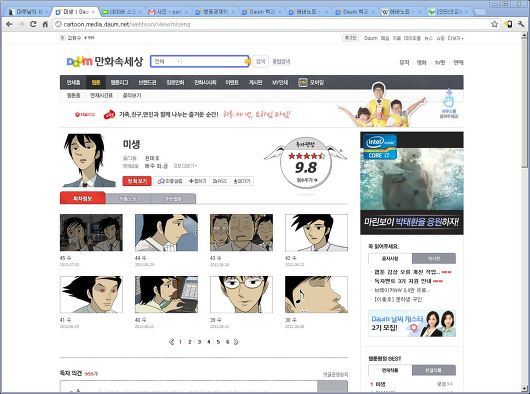Click the yellow extension icon beside the star
530x394 pixels.
coord(508,24)
